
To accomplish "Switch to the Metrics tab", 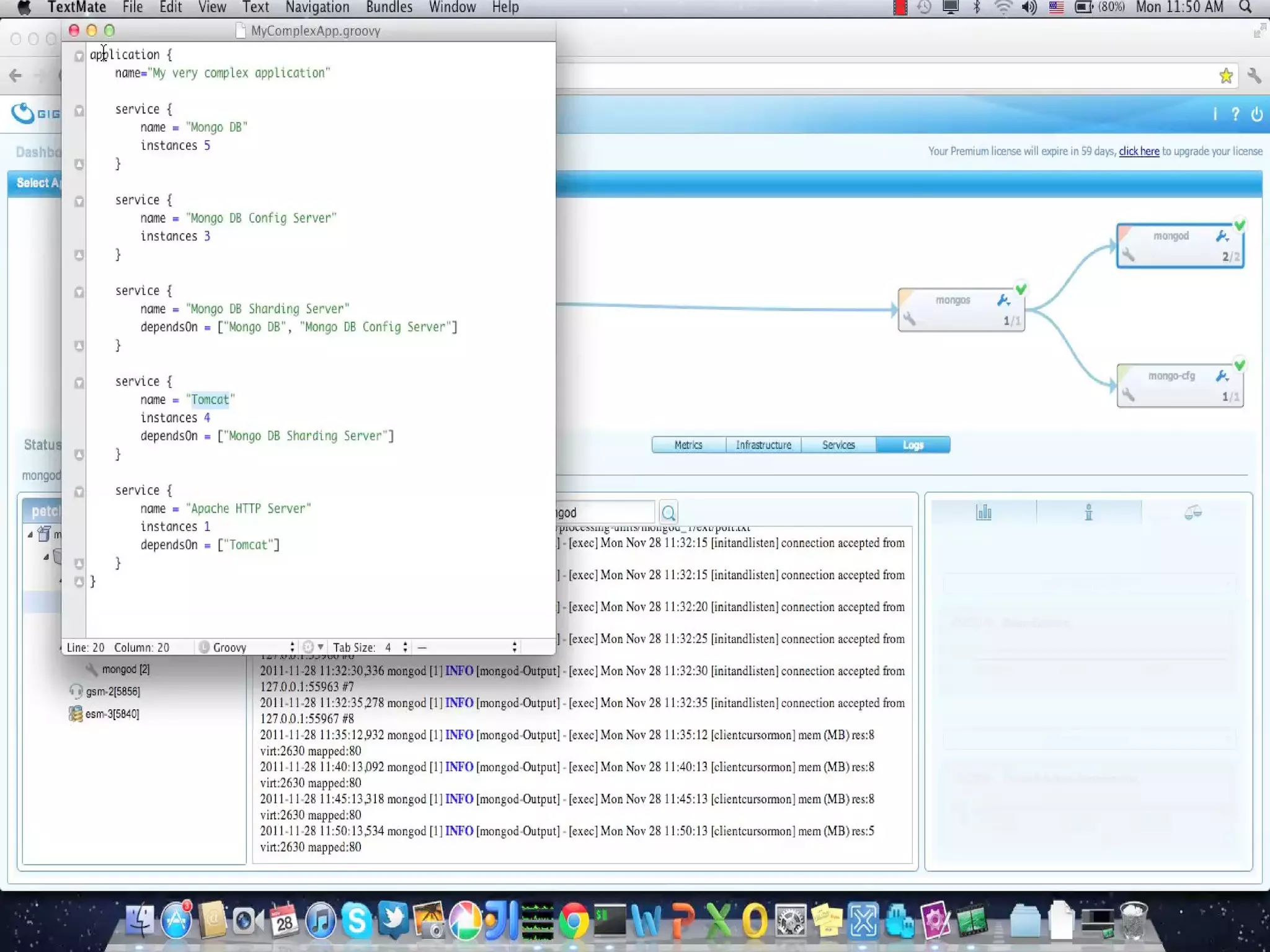I will pos(688,445).
